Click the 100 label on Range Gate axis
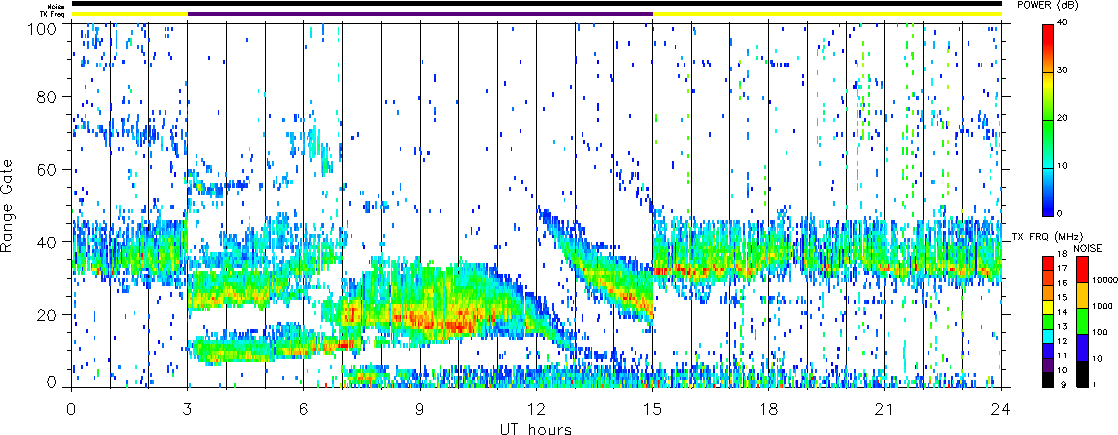The image size is (1118, 435). 43,25
